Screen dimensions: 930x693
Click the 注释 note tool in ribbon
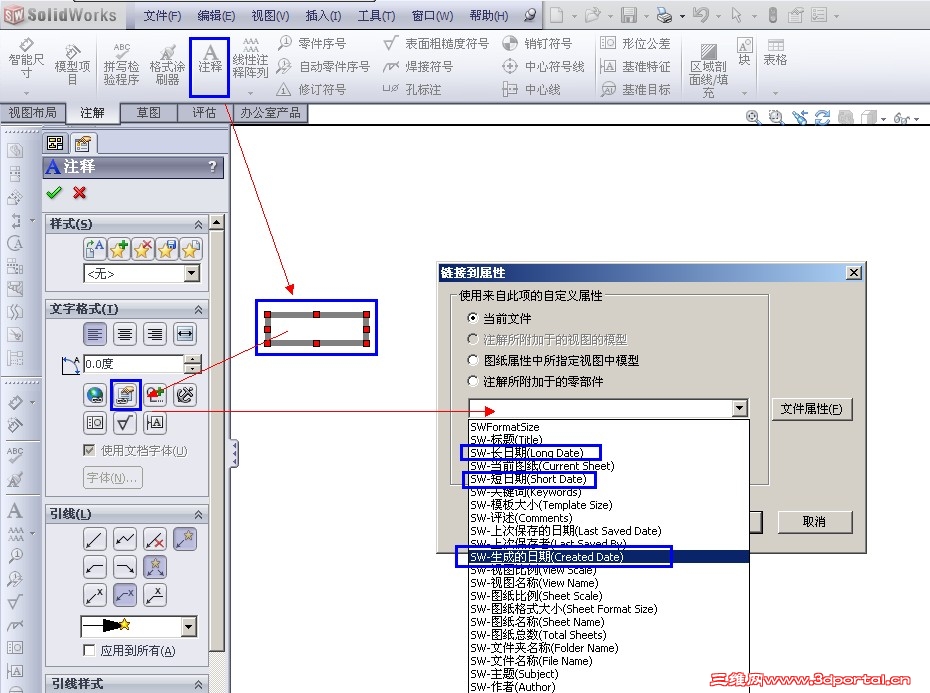[x=209, y=59]
